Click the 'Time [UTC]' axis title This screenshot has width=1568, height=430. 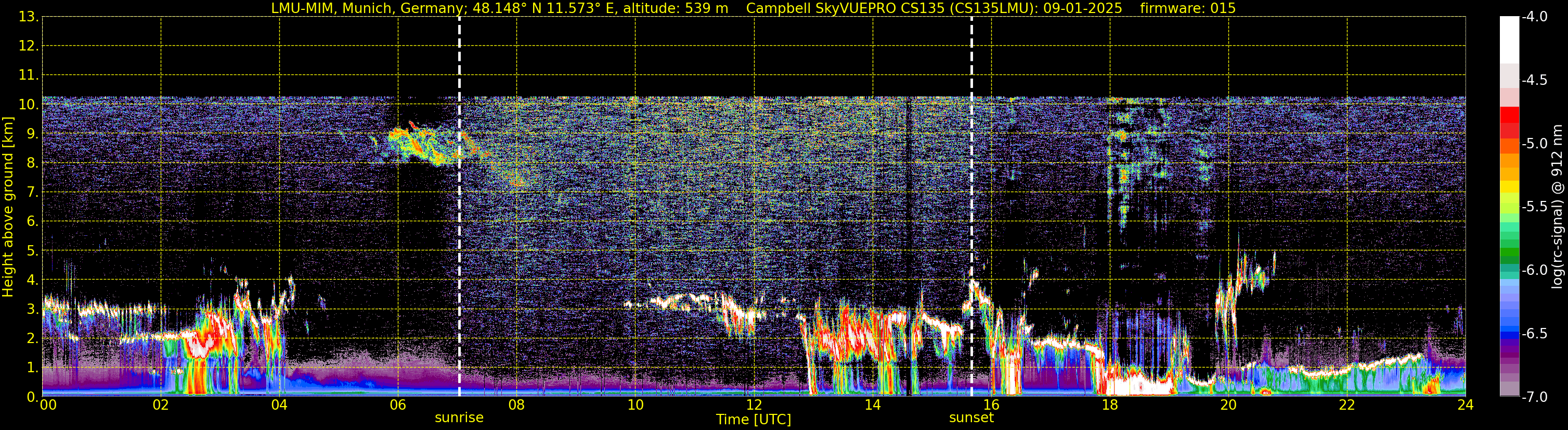click(754, 420)
